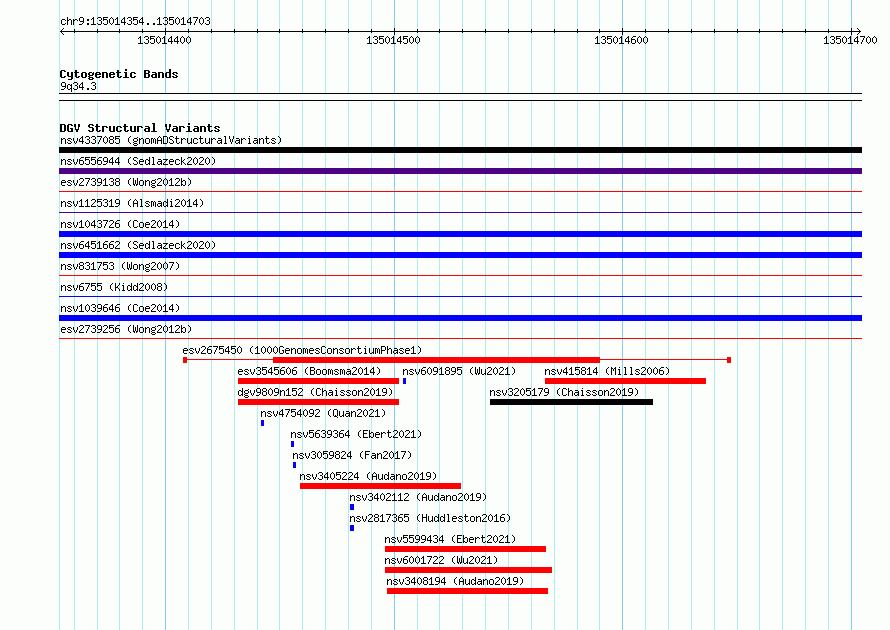
Task: Select nsv3059824 (Fan2017) label
Action: [x=352, y=455]
